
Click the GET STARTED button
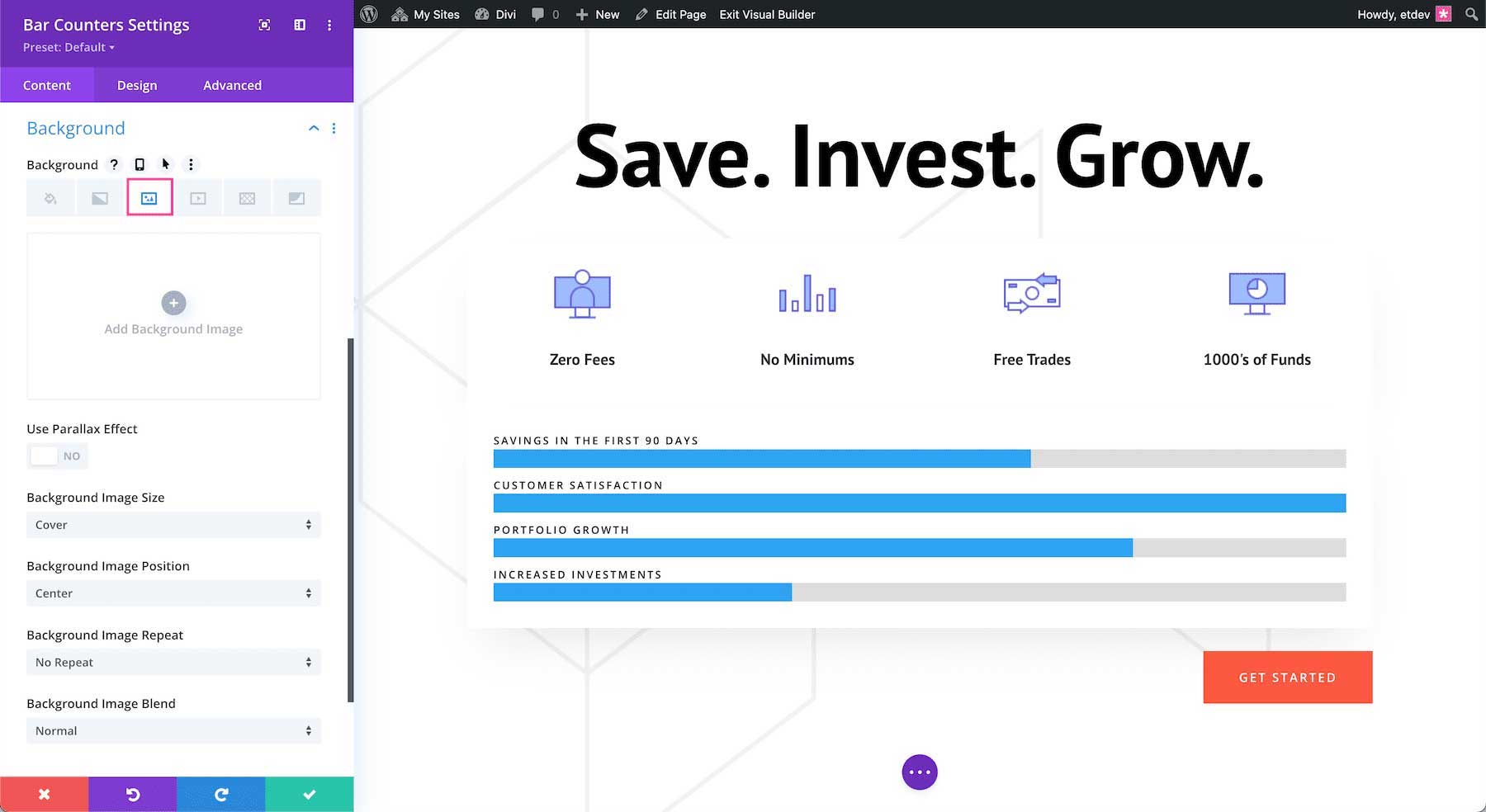coord(1288,677)
